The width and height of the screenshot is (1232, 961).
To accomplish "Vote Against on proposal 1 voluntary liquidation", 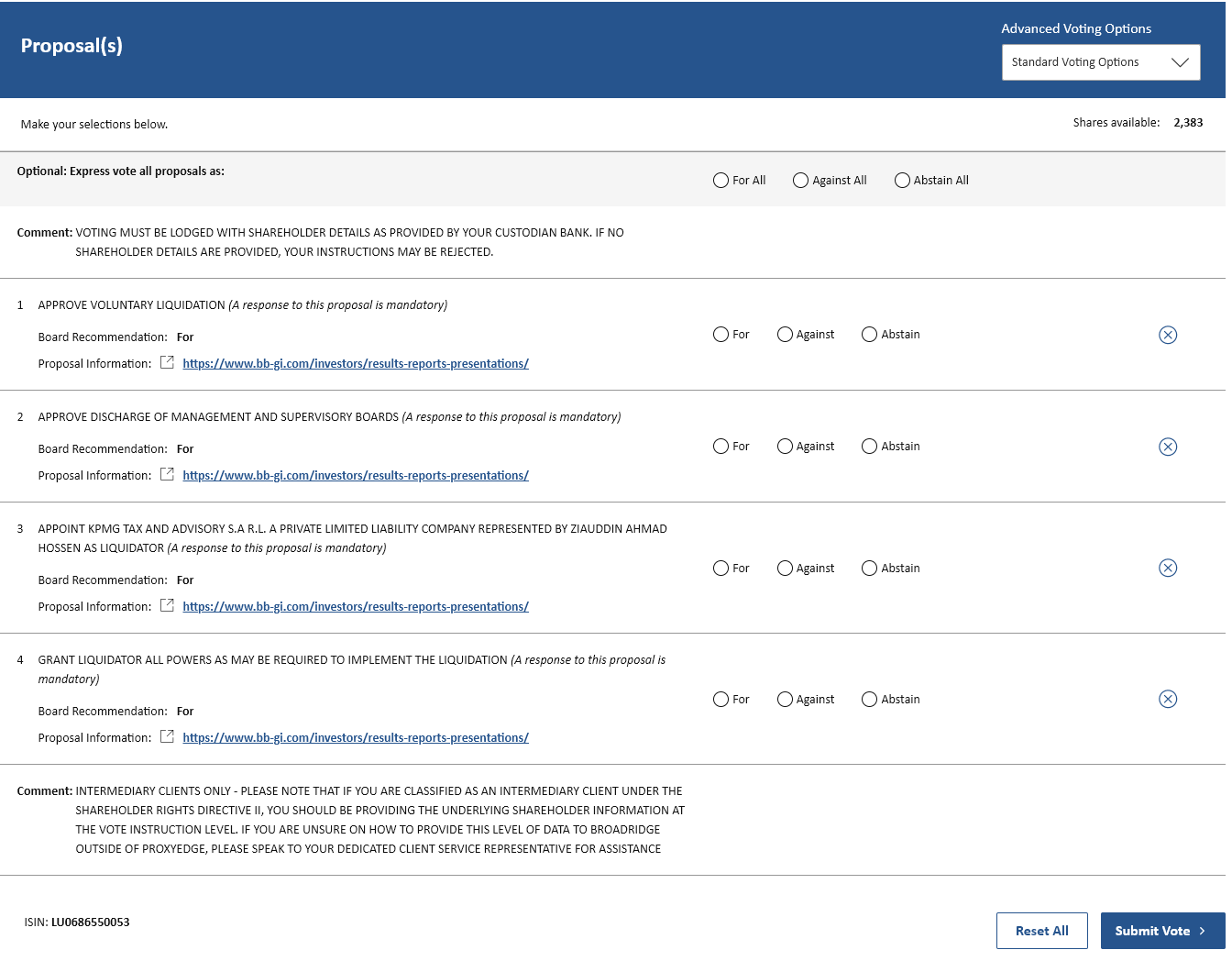I will 785,335.
